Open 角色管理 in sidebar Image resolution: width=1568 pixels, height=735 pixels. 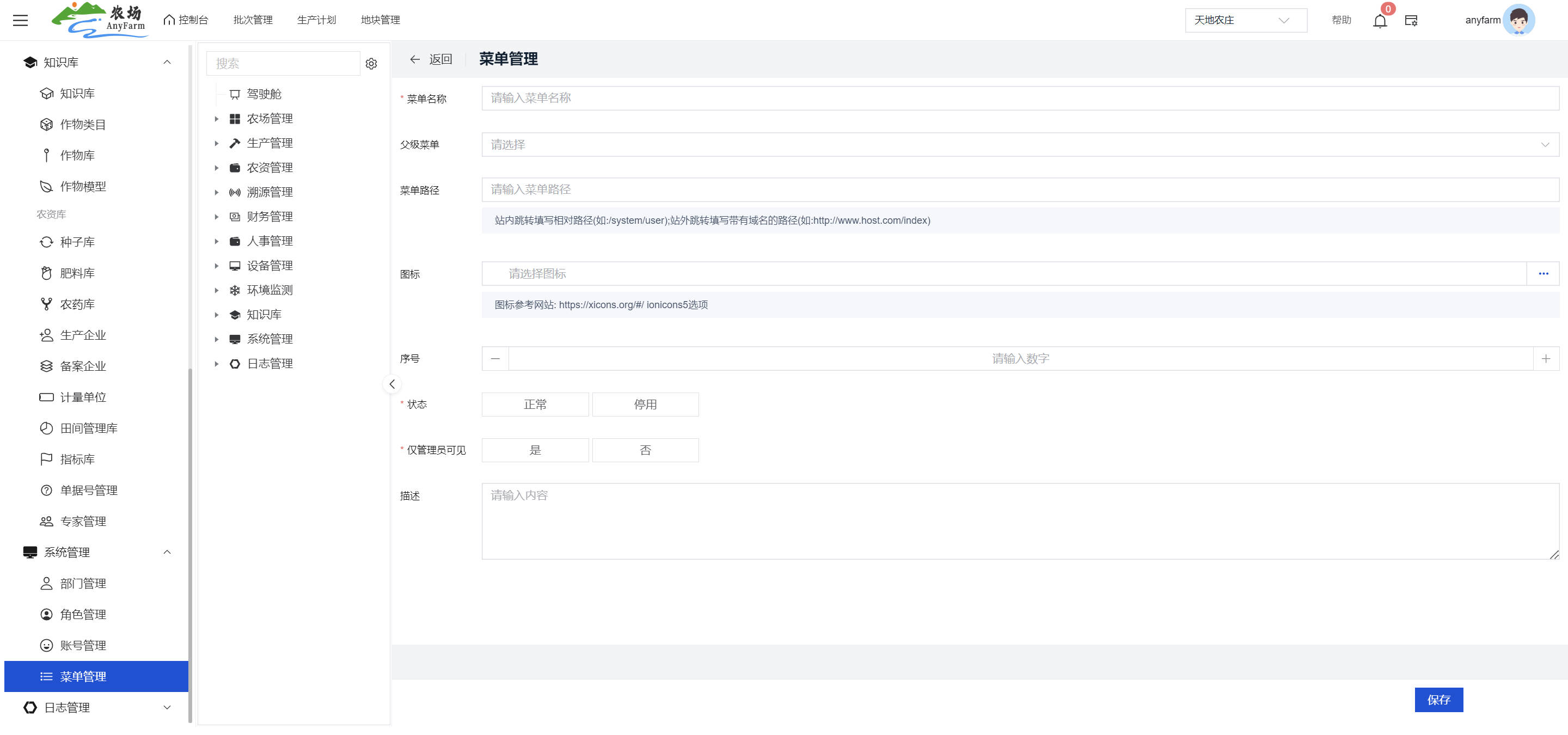pos(83,615)
